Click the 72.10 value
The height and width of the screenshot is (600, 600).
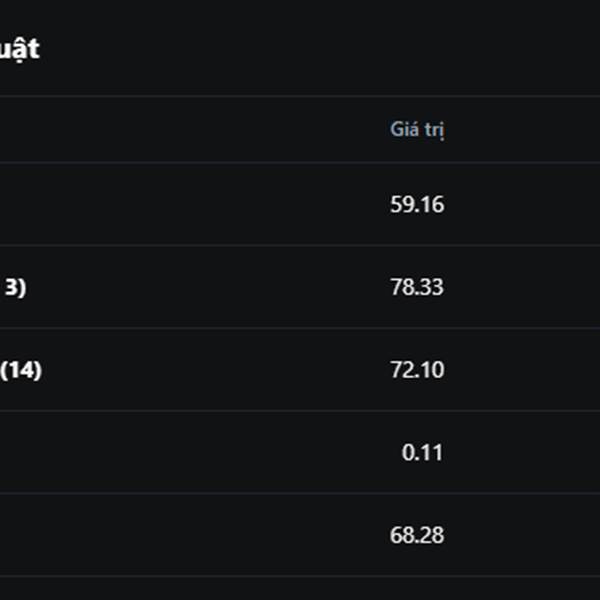click(x=417, y=370)
